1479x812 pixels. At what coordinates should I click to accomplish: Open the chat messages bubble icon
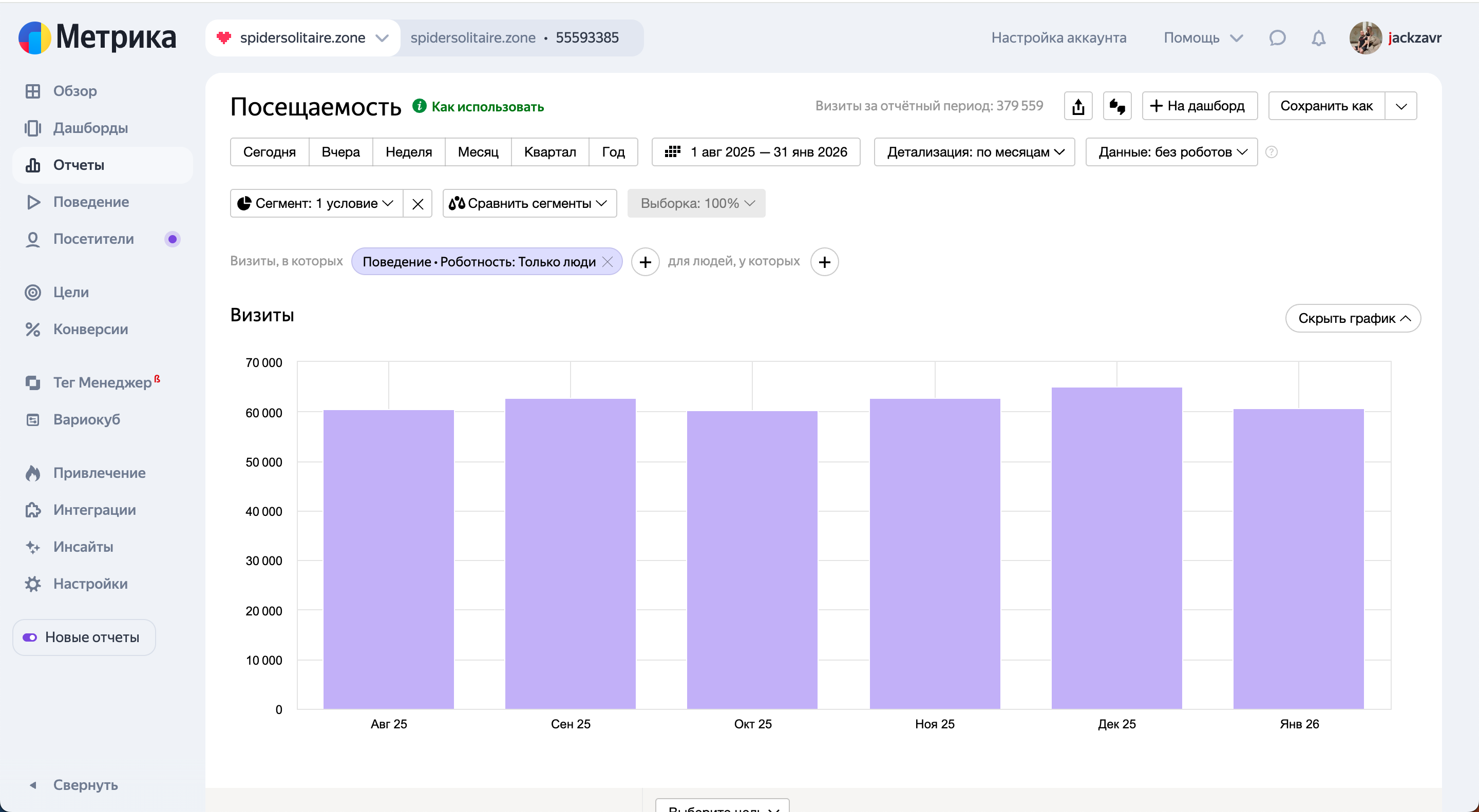(x=1277, y=38)
